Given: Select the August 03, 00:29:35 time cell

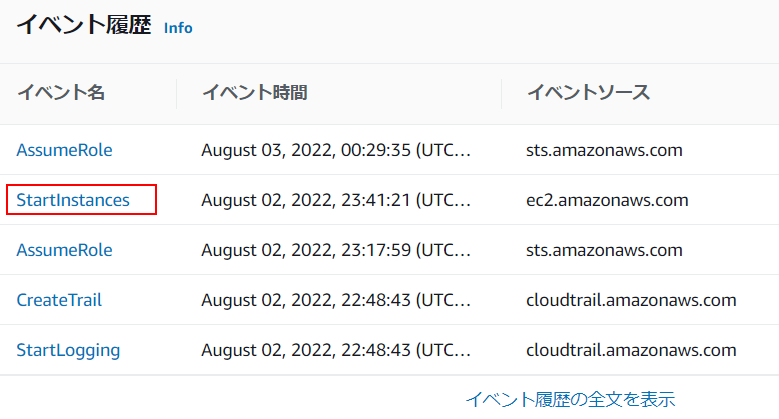Looking at the screenshot, I should pyautogui.click(x=336, y=150).
